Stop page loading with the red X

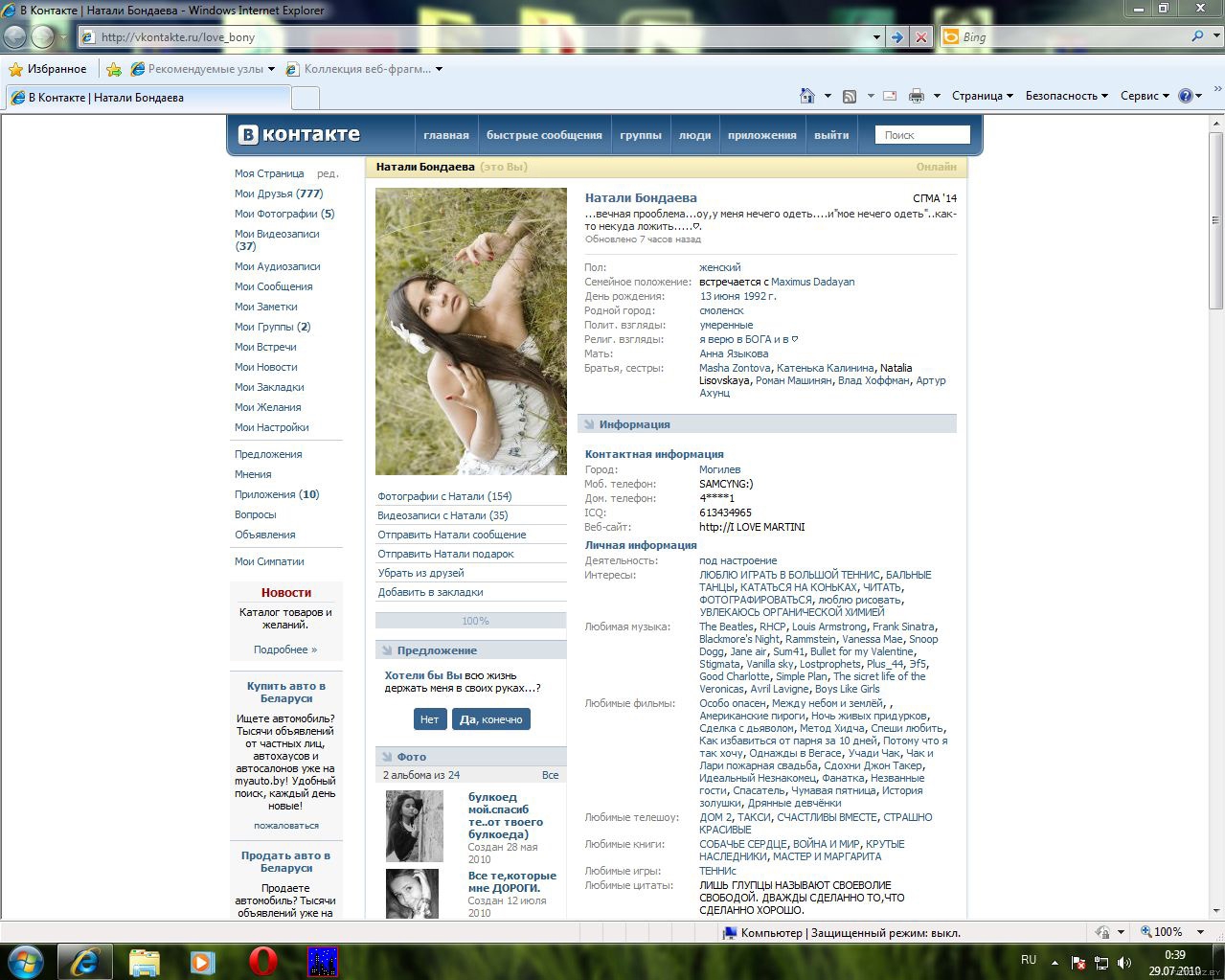click(920, 37)
